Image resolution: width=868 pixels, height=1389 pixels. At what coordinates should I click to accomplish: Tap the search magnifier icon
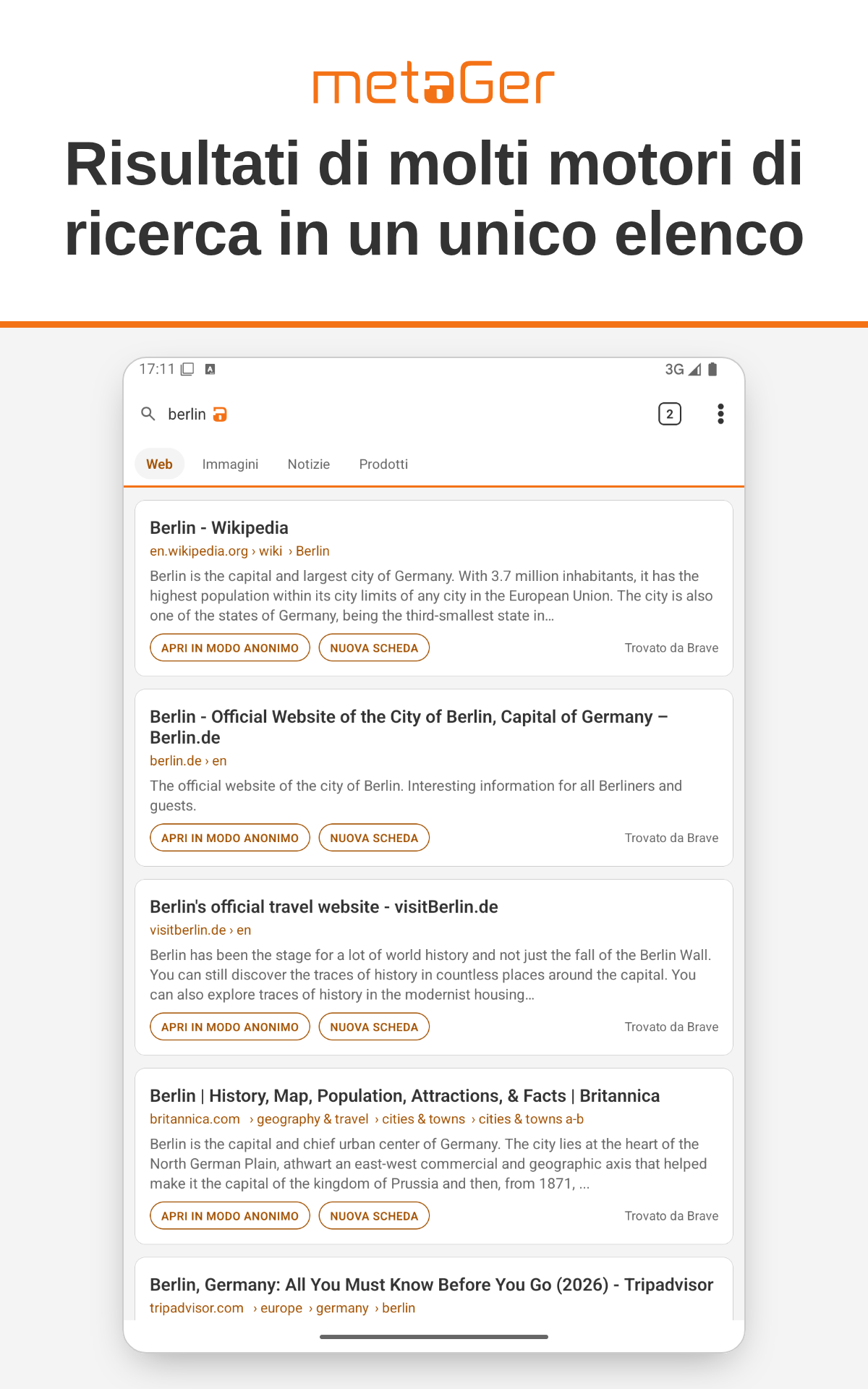tap(148, 414)
